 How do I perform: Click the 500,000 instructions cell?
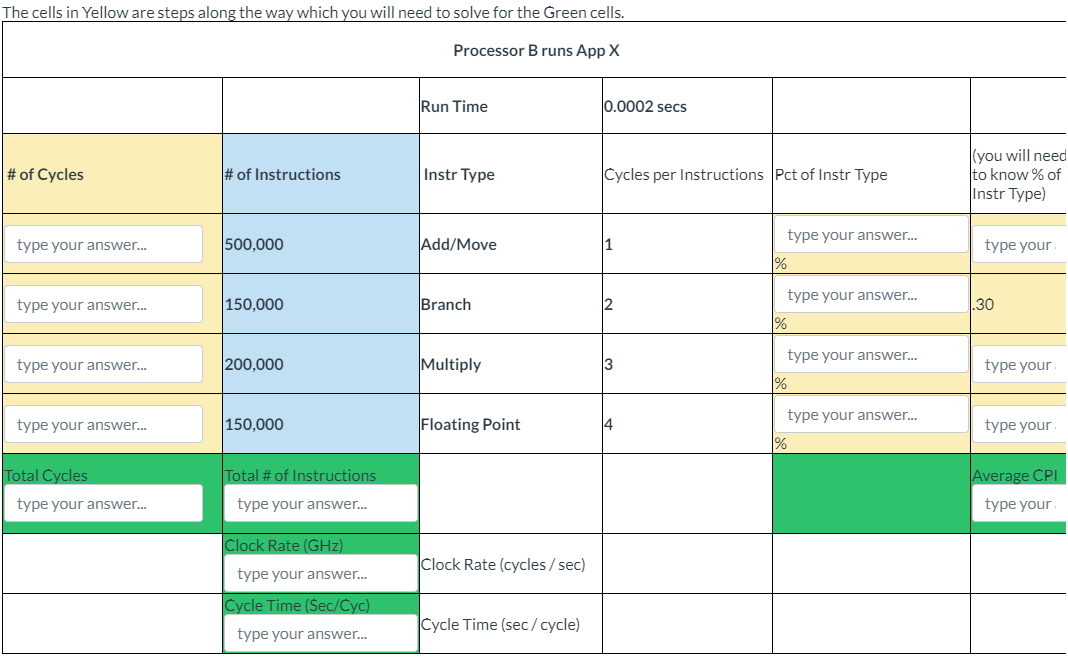(x=321, y=244)
